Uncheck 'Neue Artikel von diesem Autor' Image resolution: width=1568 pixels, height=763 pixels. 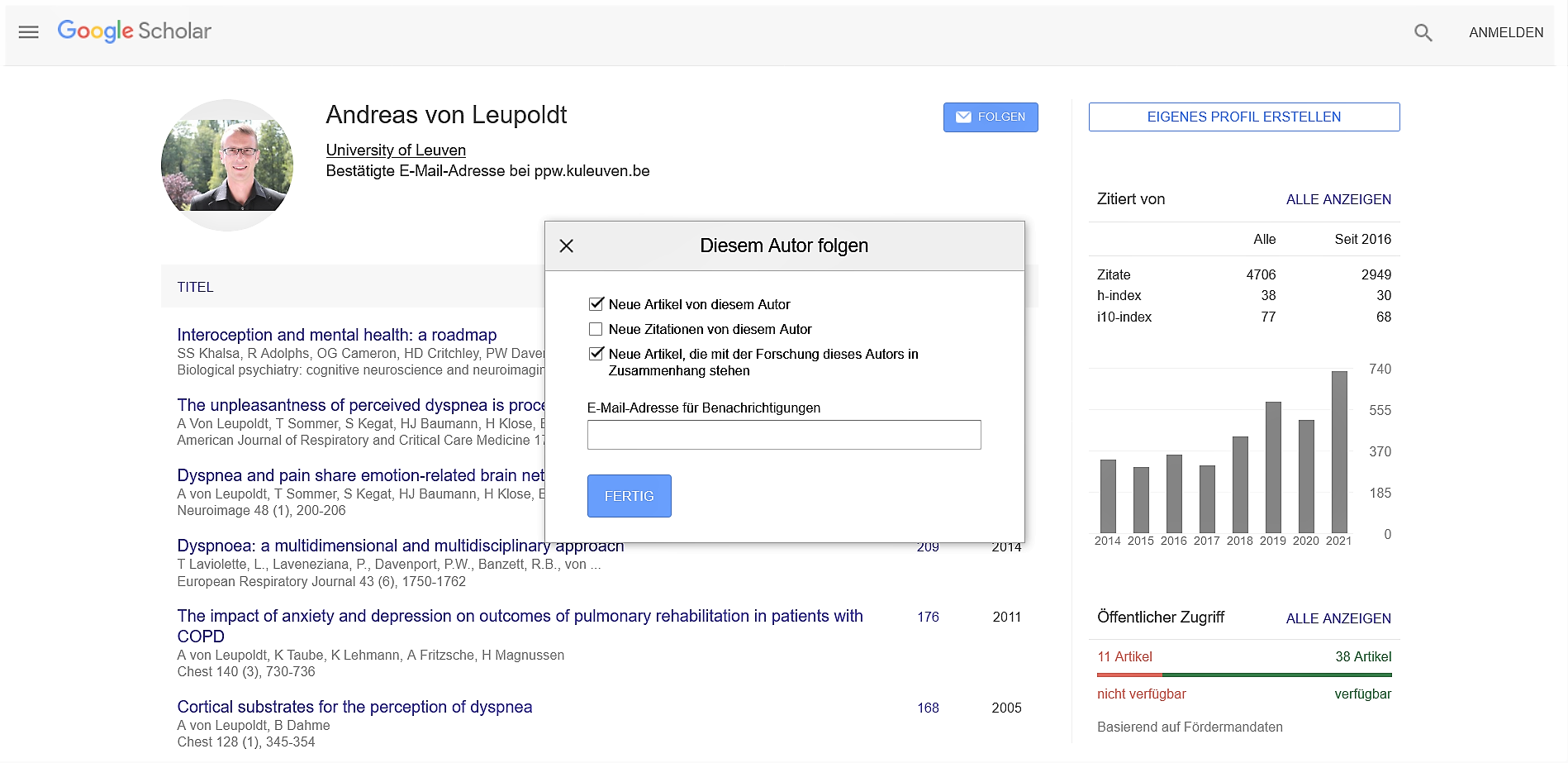[596, 304]
